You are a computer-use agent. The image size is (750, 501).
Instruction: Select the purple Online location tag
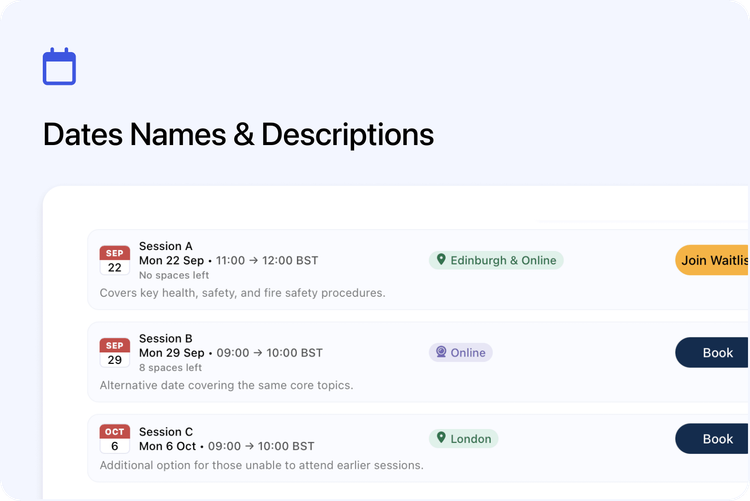[x=461, y=353]
